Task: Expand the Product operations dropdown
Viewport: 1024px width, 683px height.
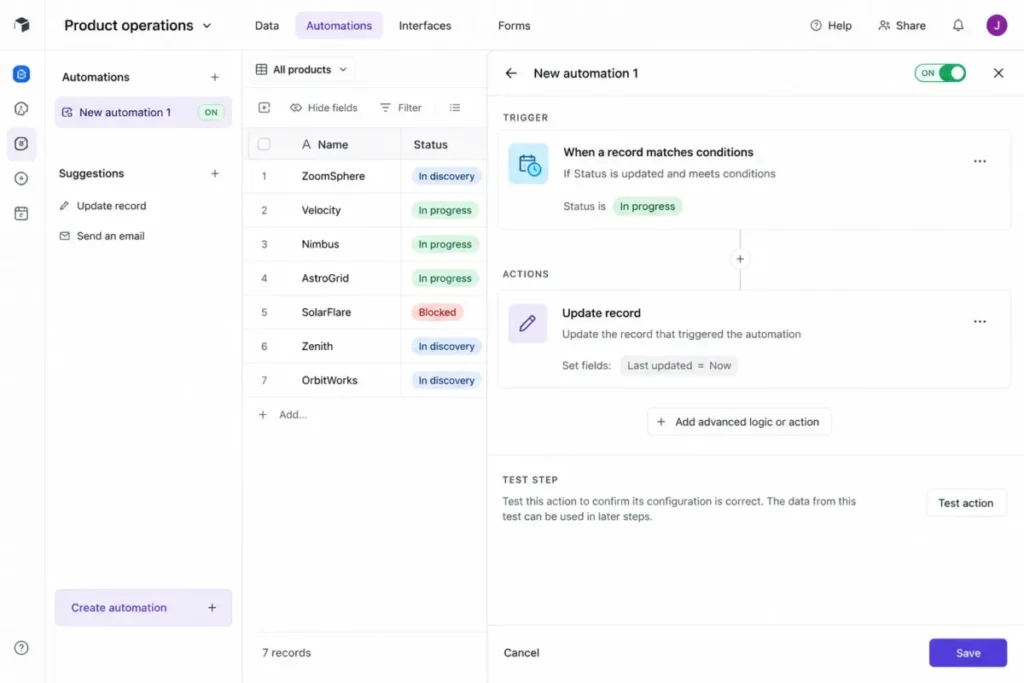Action: pos(138,25)
